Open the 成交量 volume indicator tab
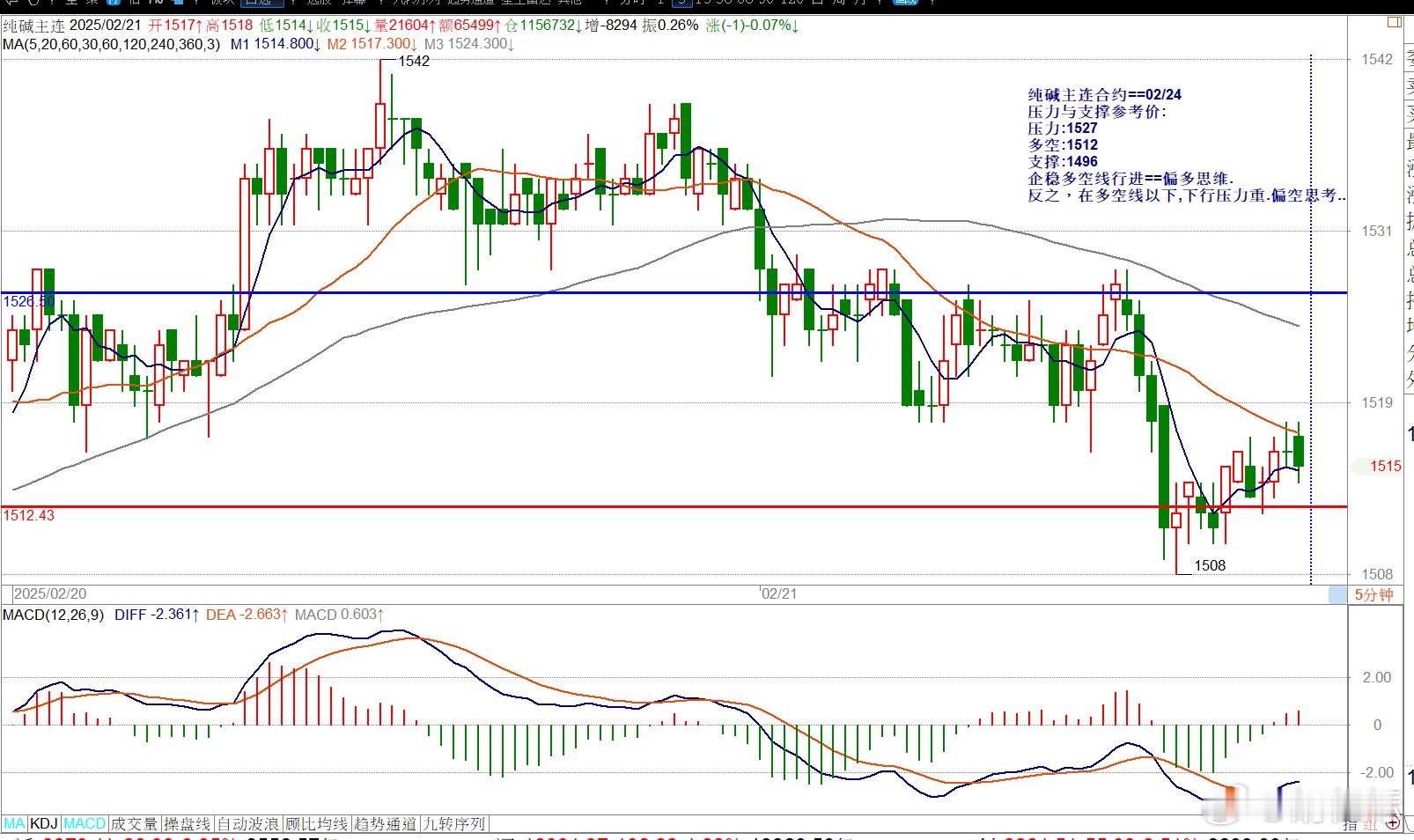1414x840 pixels. (135, 824)
